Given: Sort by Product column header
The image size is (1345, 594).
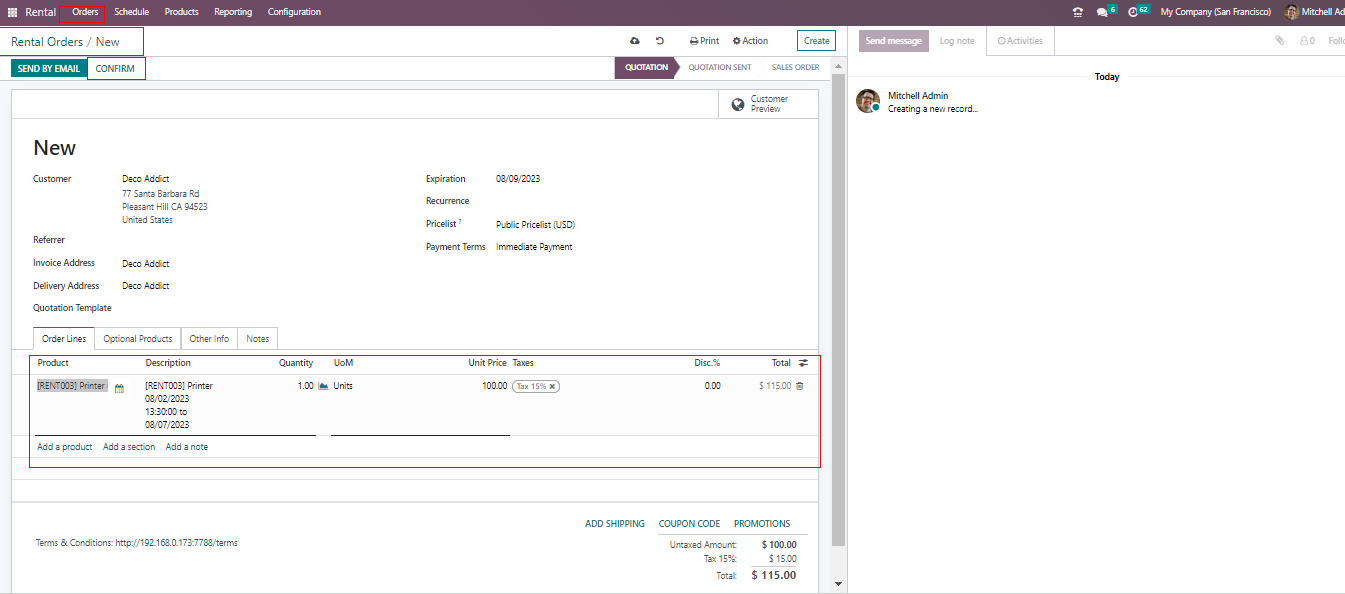Looking at the screenshot, I should point(53,363).
